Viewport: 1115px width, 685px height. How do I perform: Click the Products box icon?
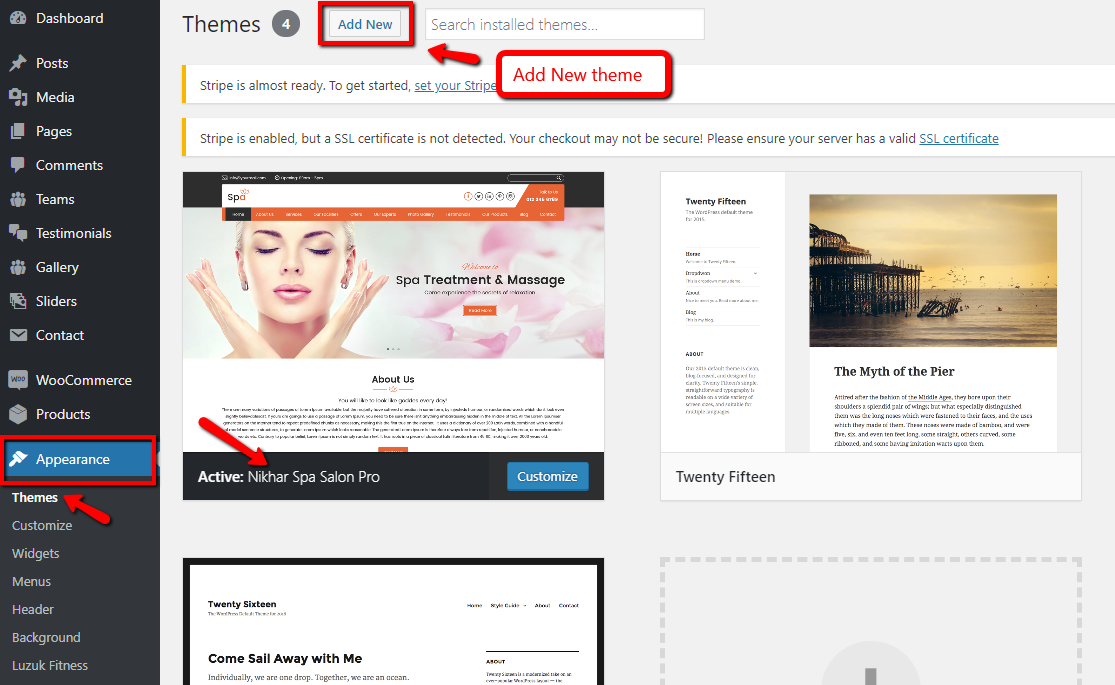[18, 414]
